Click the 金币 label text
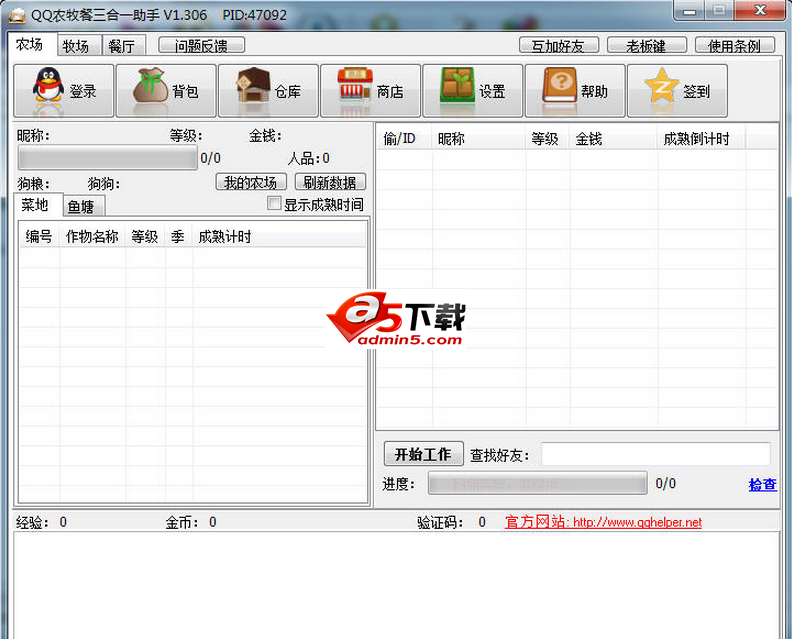 (x=182, y=522)
